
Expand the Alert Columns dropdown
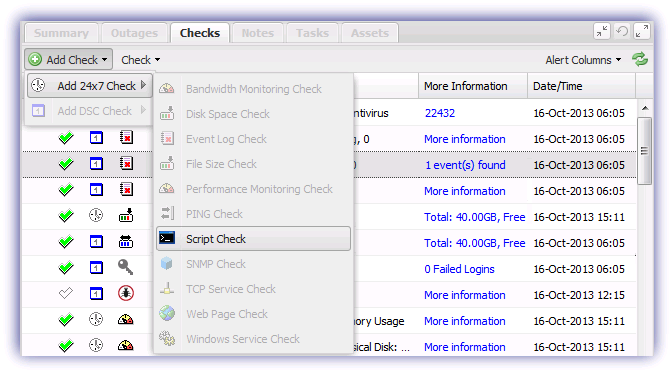point(583,60)
